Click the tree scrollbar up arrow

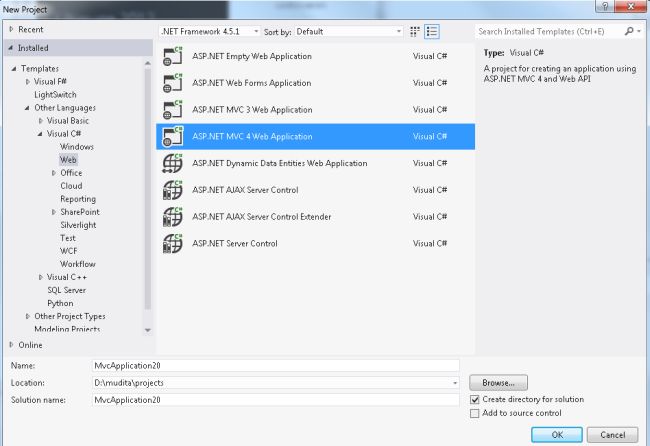coord(148,63)
